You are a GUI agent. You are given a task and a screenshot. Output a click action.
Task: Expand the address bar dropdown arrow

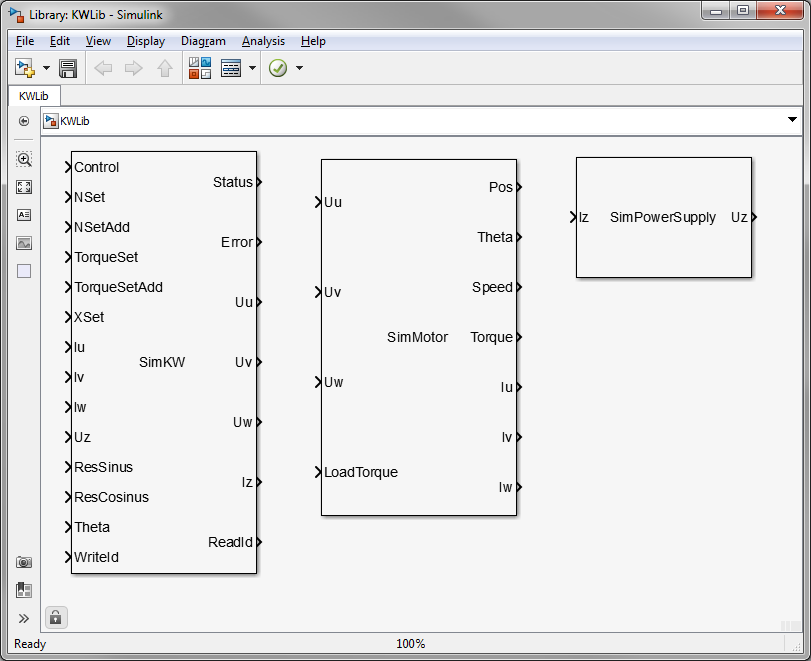click(x=792, y=119)
